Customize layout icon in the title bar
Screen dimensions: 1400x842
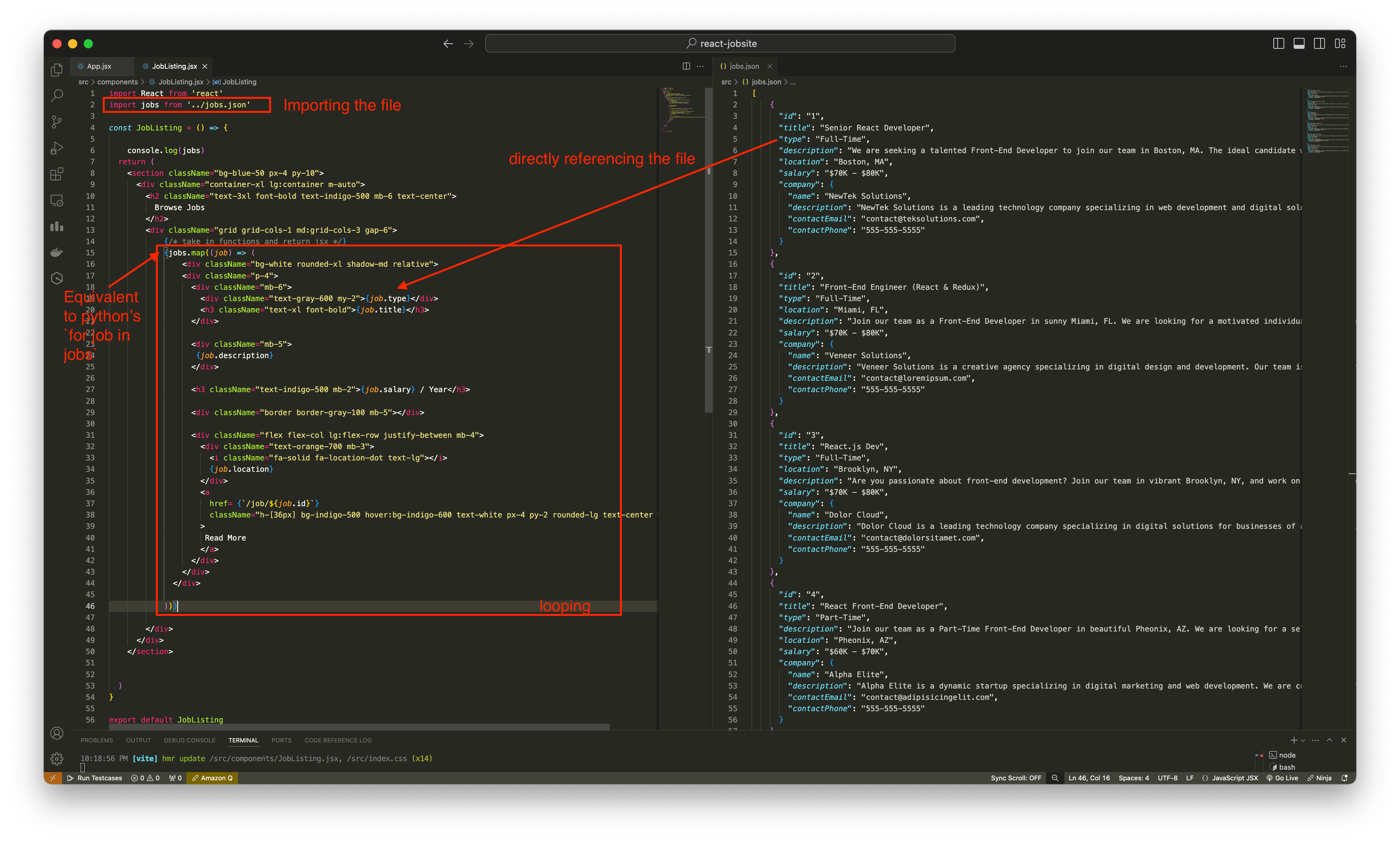[1340, 44]
